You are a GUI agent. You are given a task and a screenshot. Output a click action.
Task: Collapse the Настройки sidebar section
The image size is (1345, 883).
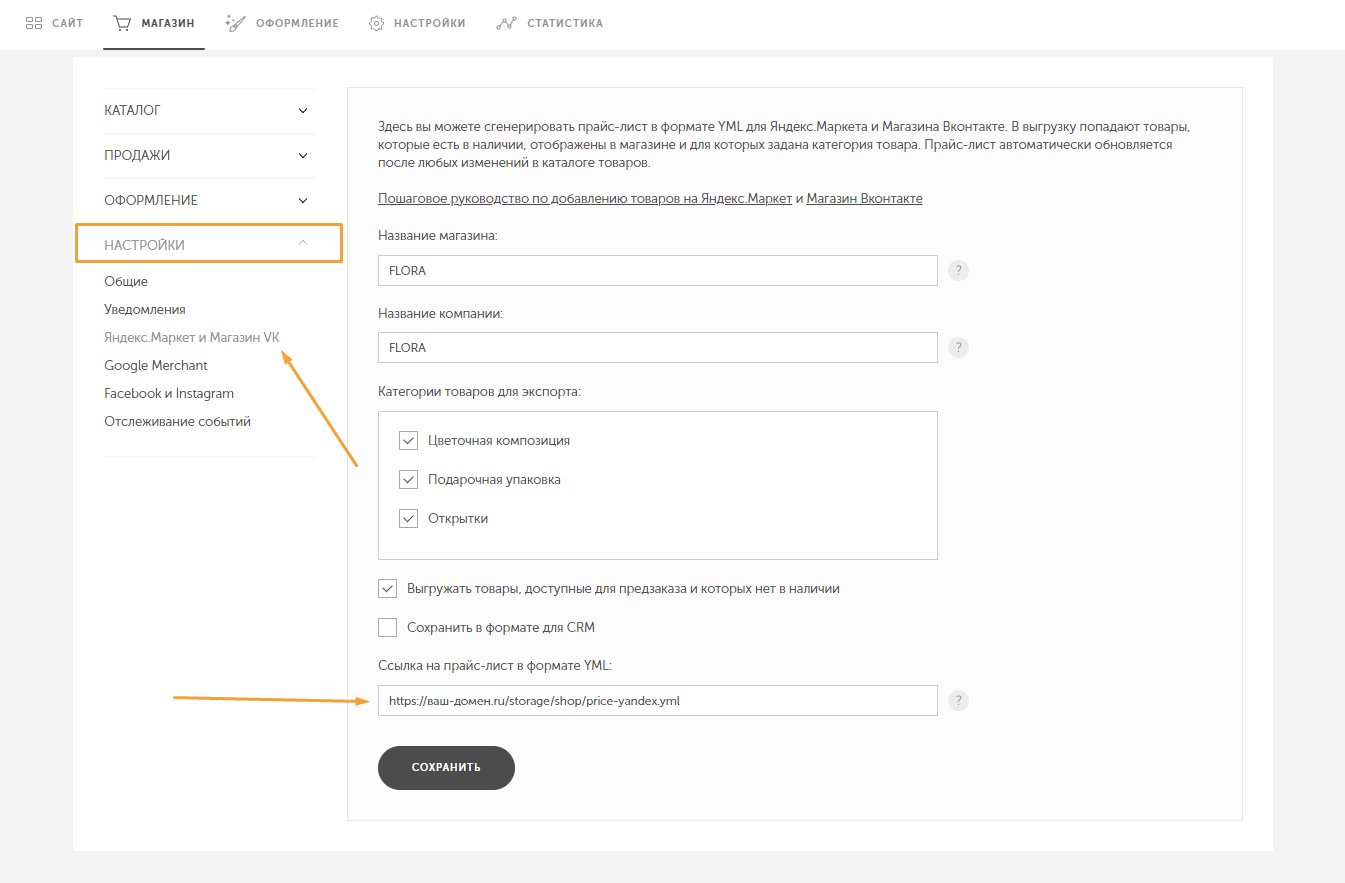pyautogui.click(x=303, y=244)
